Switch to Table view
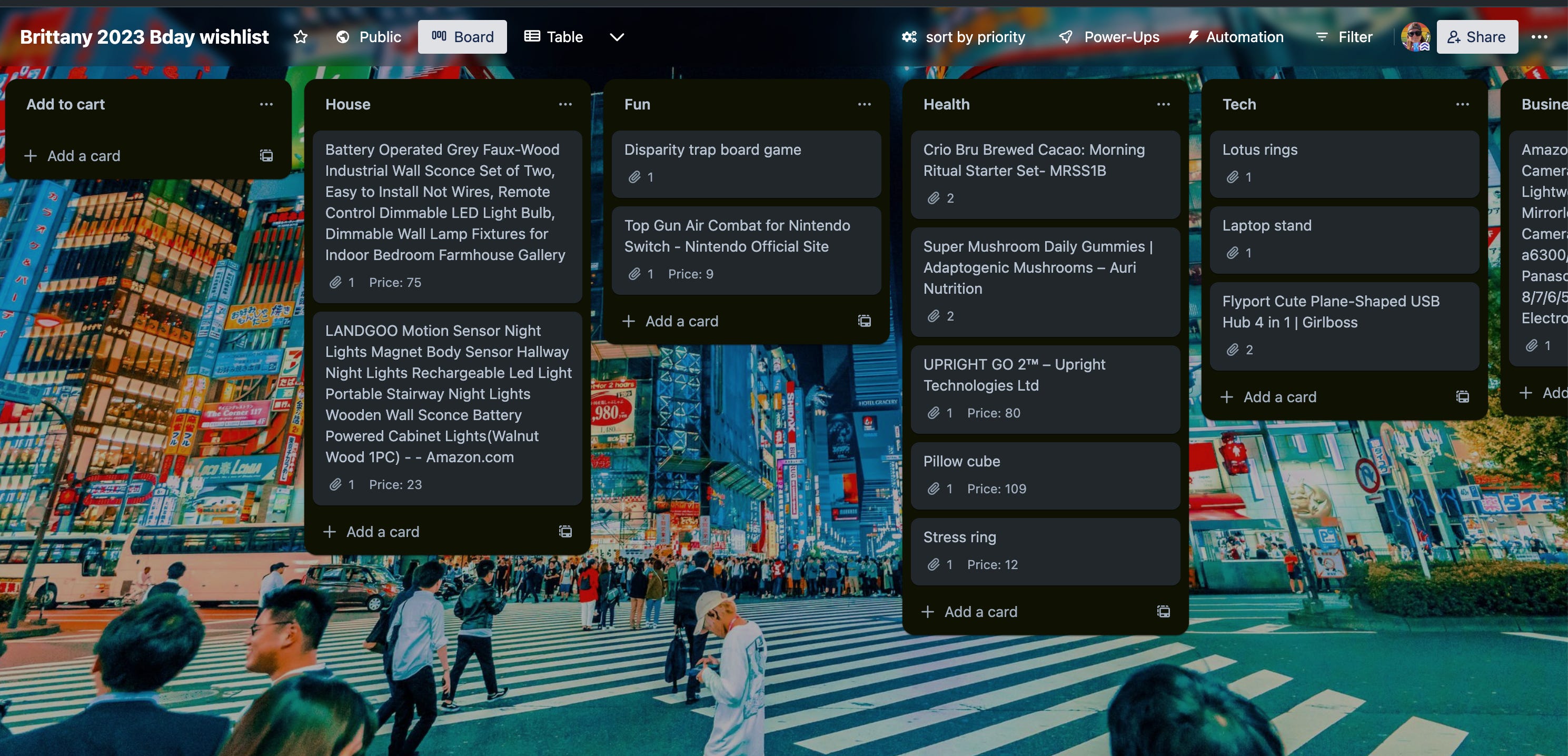 [x=553, y=37]
